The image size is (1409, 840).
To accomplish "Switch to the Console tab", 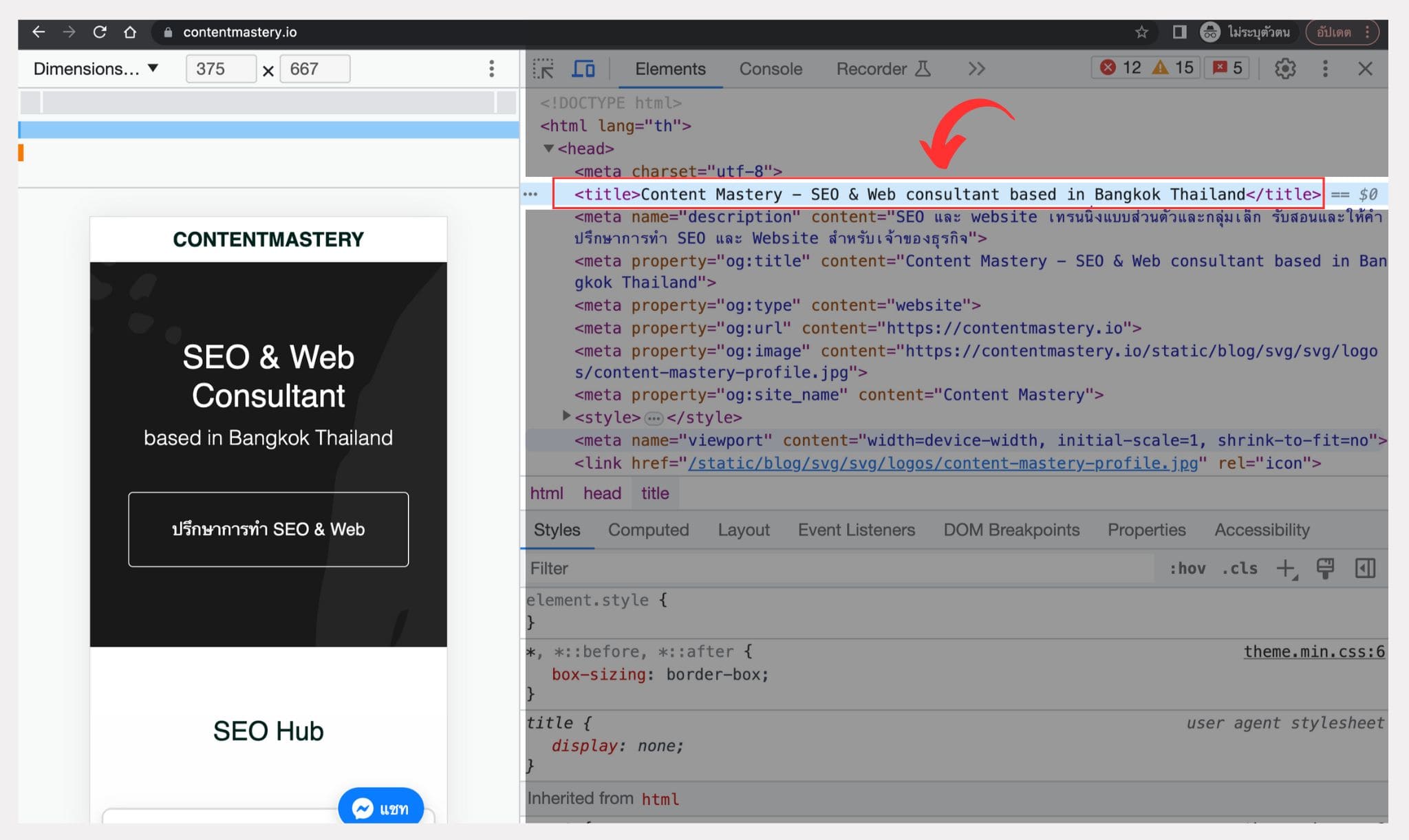I will coord(771,69).
